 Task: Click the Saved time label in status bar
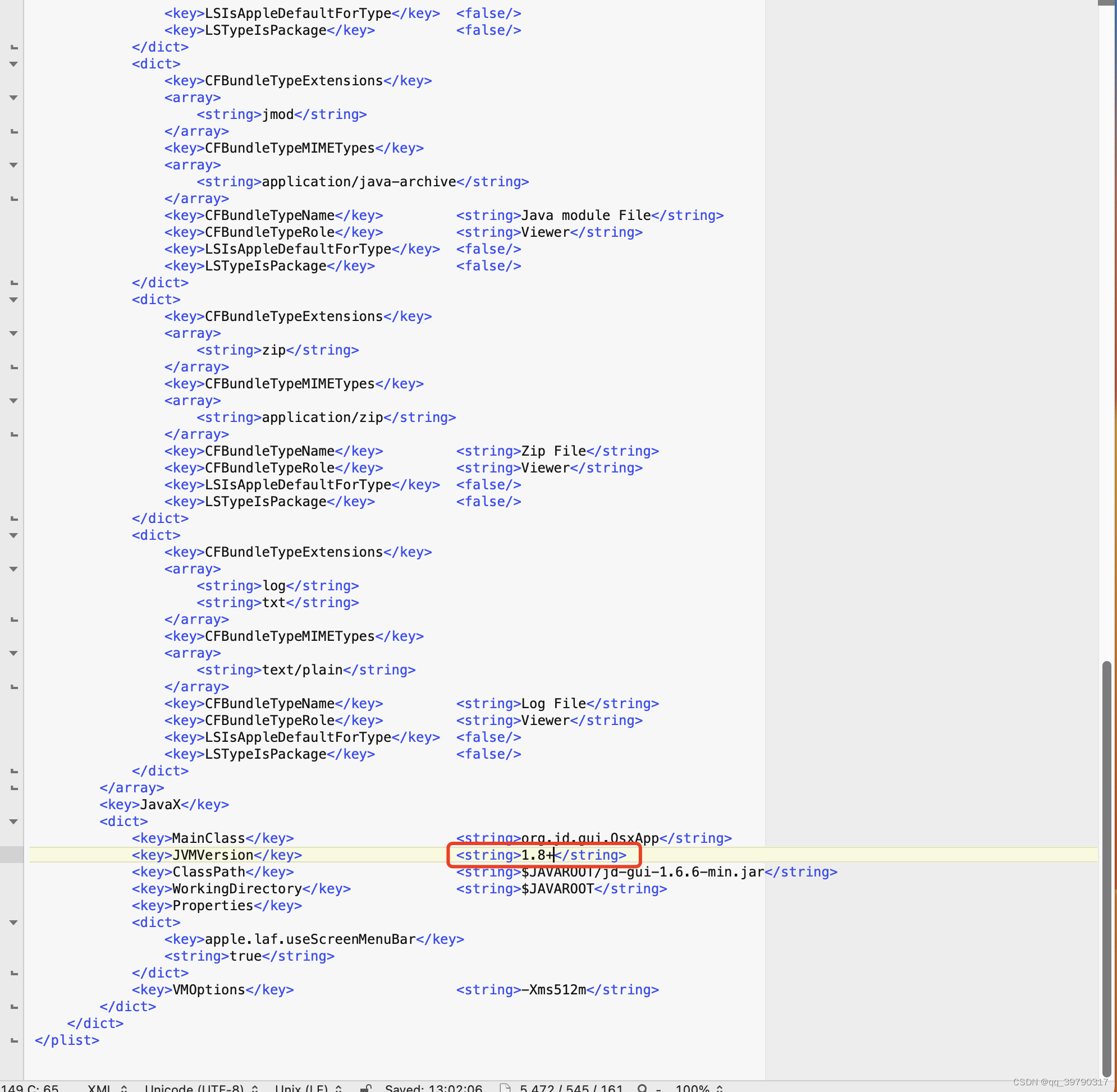tap(433, 1088)
